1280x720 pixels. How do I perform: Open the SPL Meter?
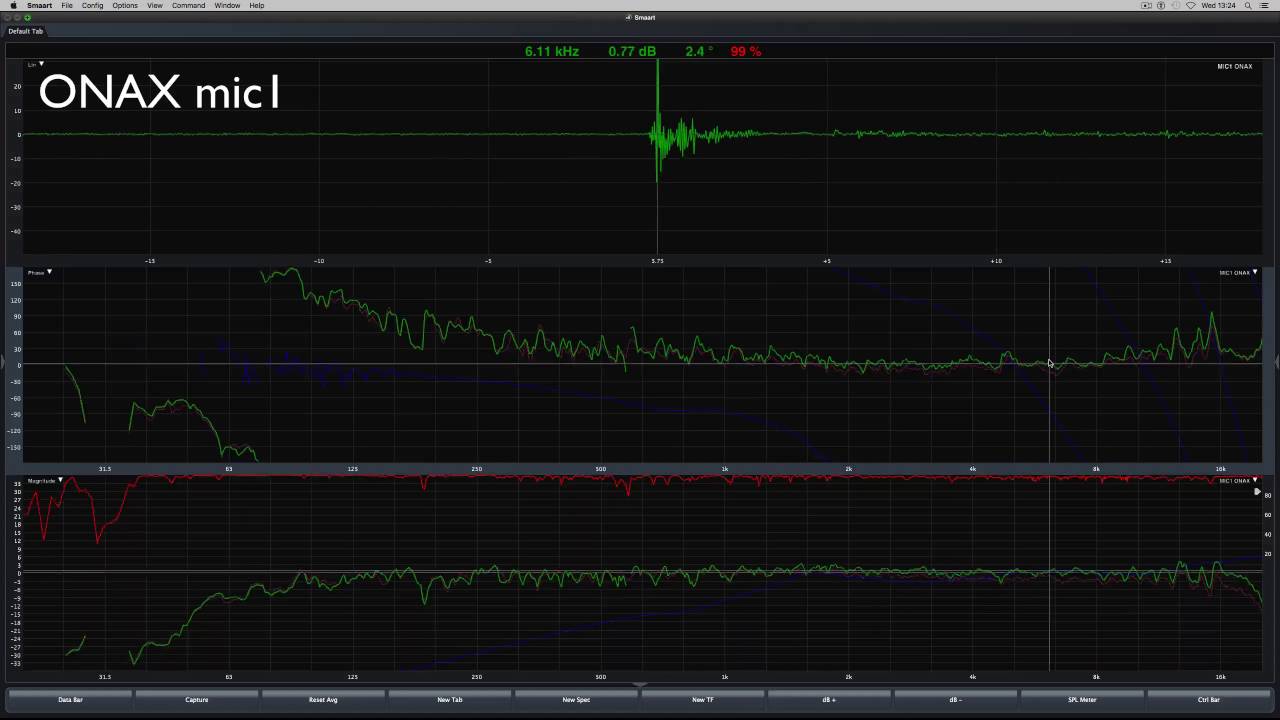tap(1082, 700)
